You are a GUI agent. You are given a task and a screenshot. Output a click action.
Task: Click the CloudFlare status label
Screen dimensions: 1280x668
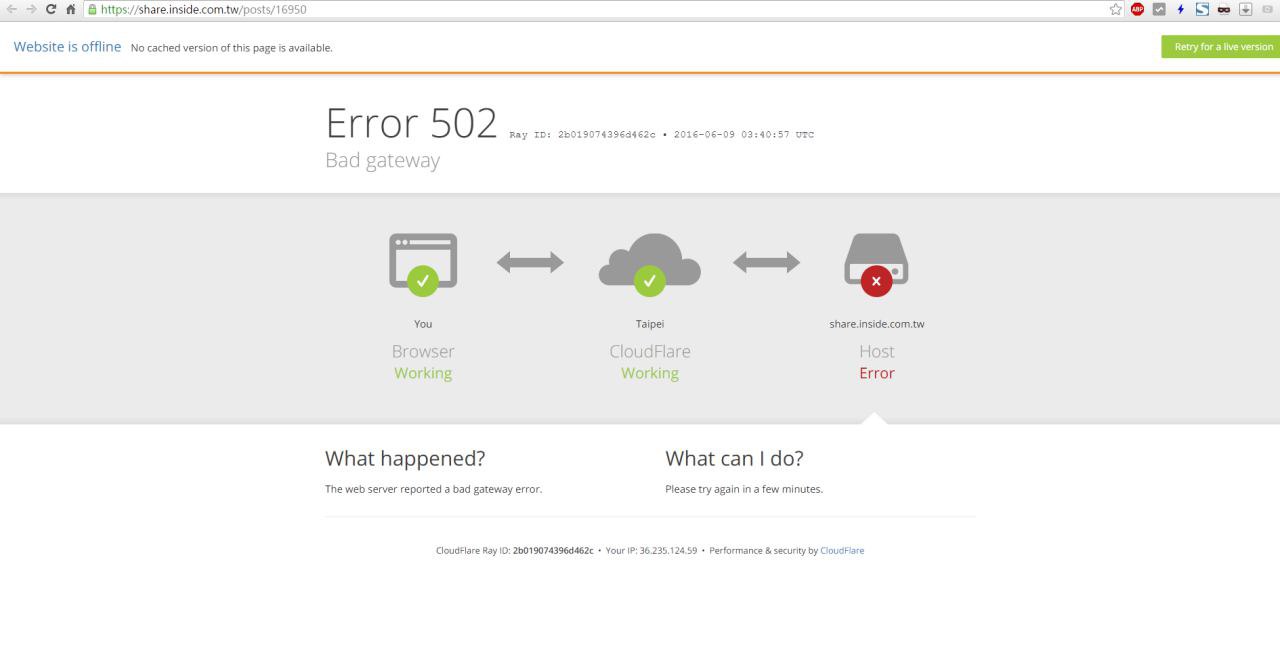650,351
